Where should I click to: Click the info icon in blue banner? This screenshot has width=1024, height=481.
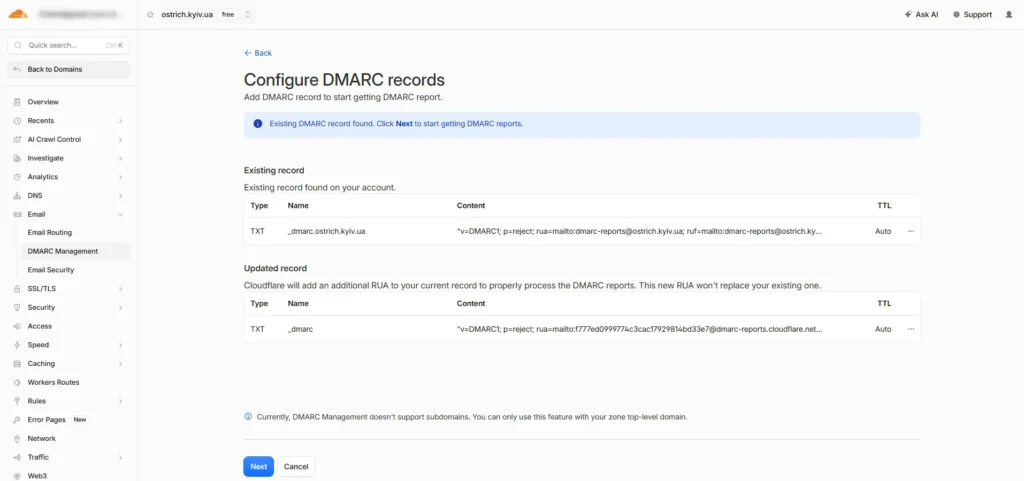[258, 124]
